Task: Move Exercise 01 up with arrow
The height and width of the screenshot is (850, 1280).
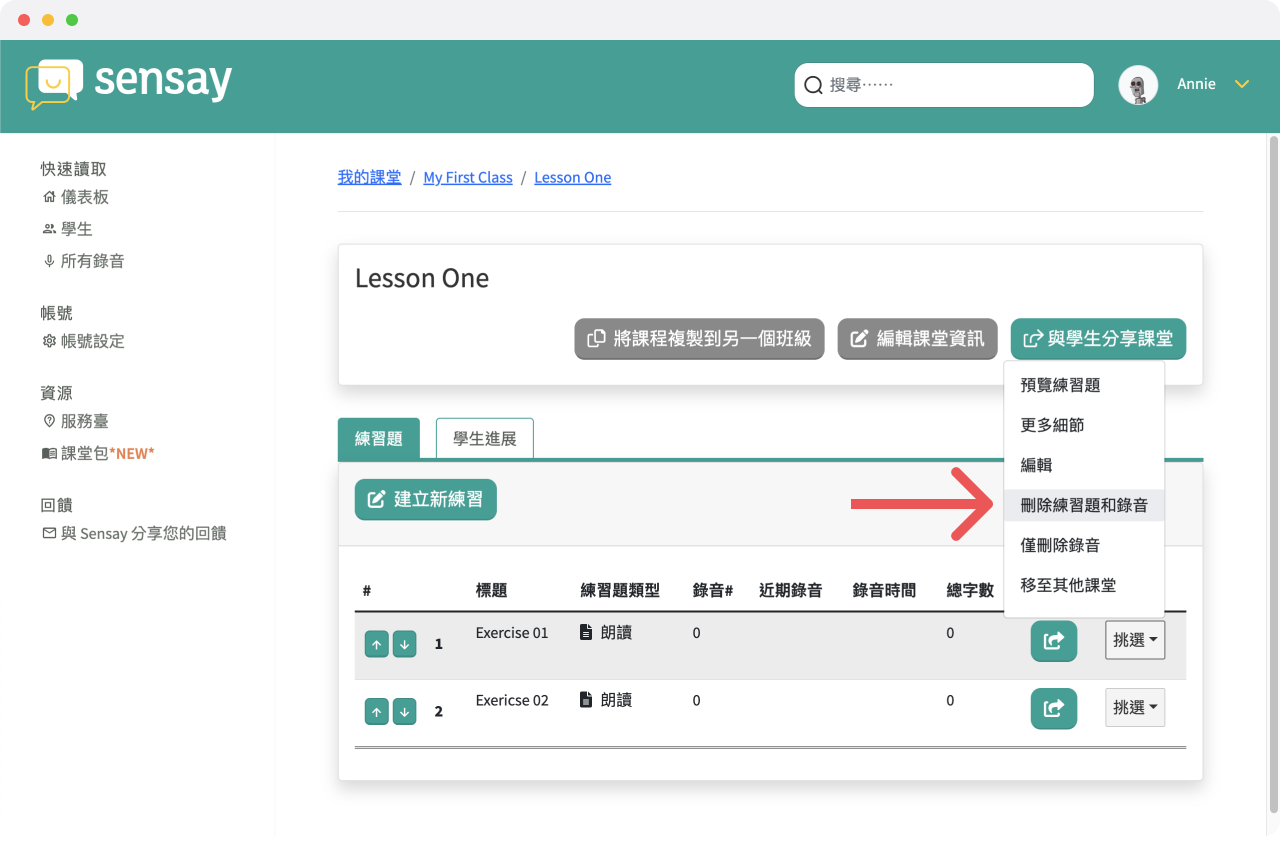Action: point(377,645)
